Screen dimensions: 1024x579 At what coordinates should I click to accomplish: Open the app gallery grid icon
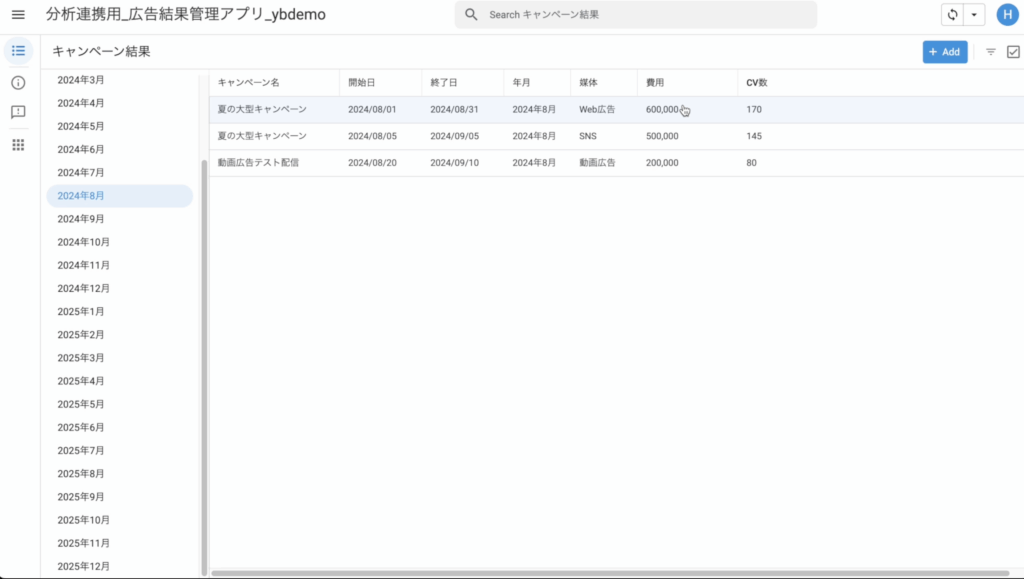[x=18, y=145]
